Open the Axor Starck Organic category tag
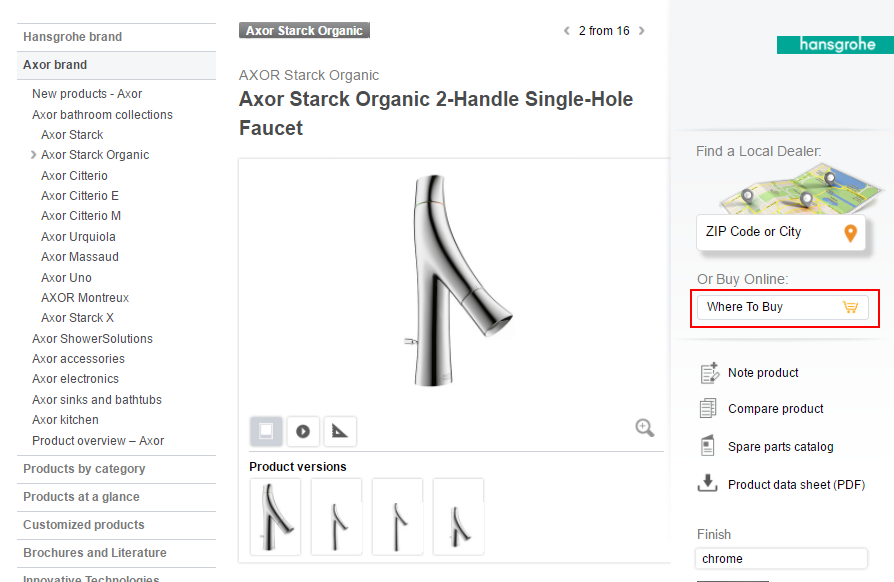Image resolution: width=894 pixels, height=582 pixels. tap(304, 31)
